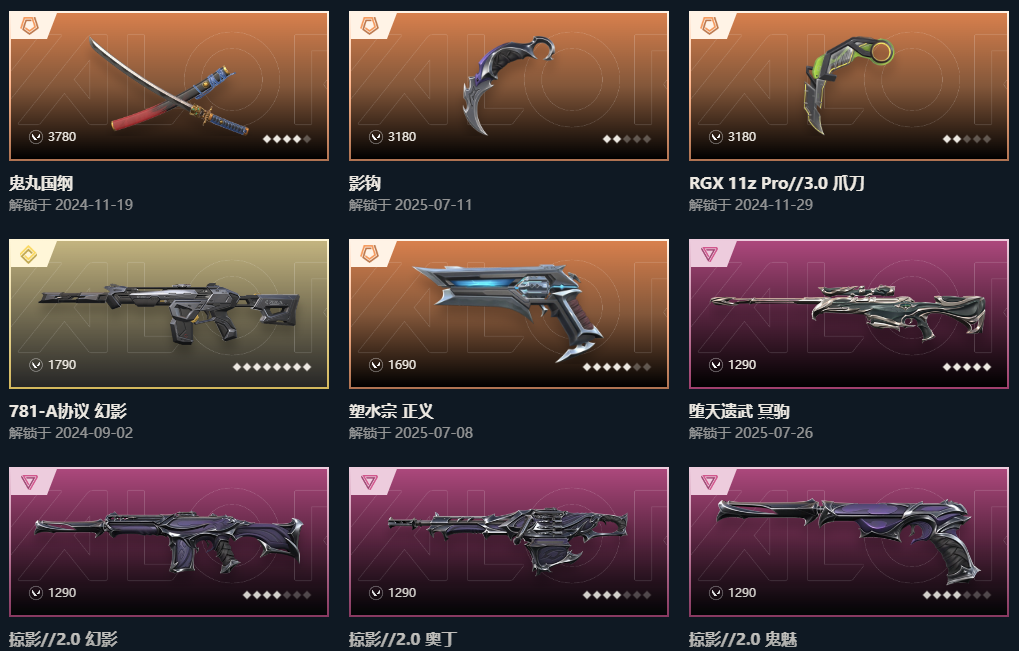The height and width of the screenshot is (651, 1019).
Task: Click the gold tier badge on 781-A协议 幻影
Action: coord(29,254)
